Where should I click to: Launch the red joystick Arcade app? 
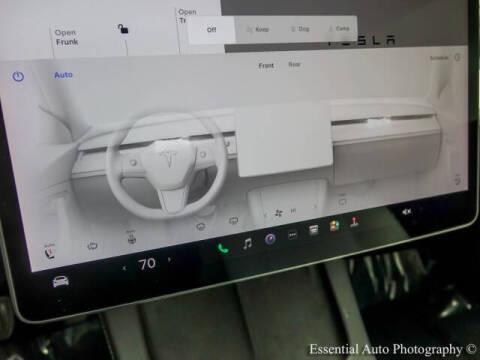point(354,222)
